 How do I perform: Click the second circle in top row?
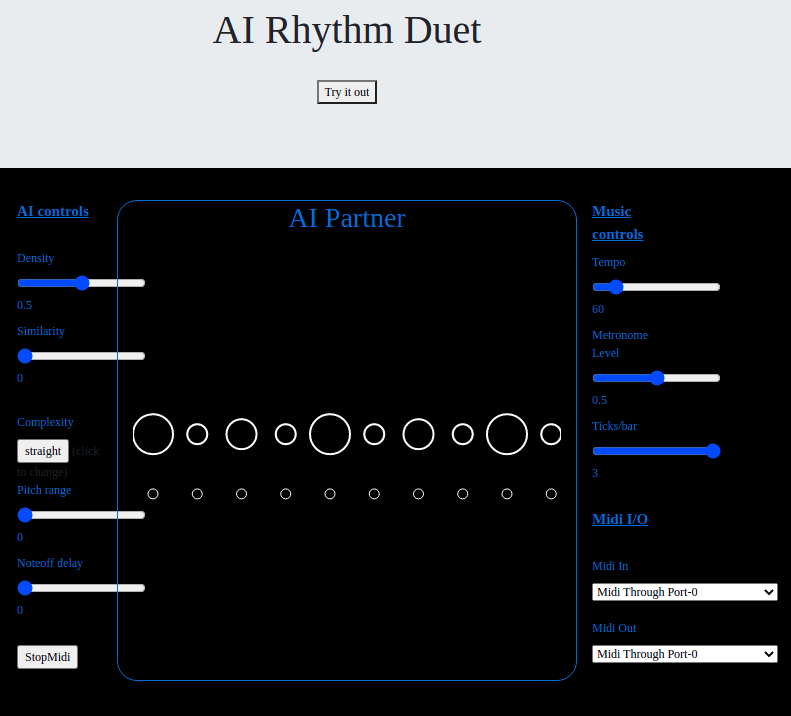(x=197, y=434)
